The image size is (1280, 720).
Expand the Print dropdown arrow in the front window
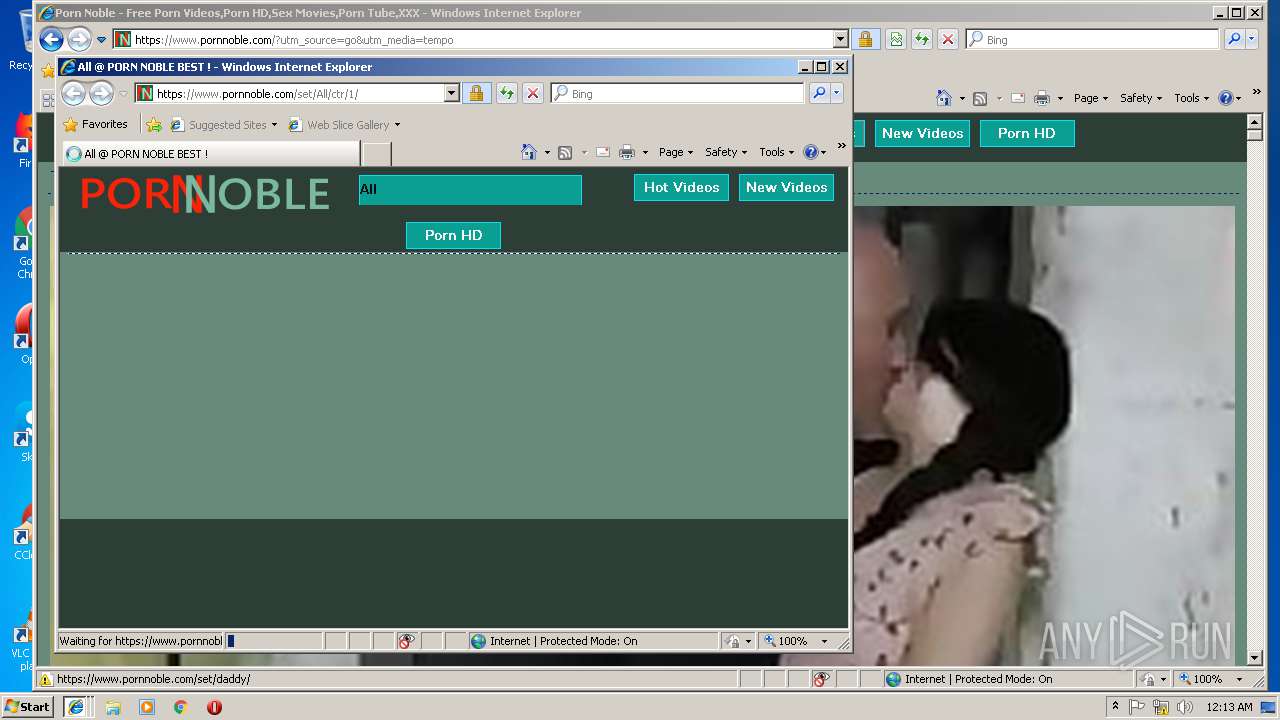[x=645, y=153]
